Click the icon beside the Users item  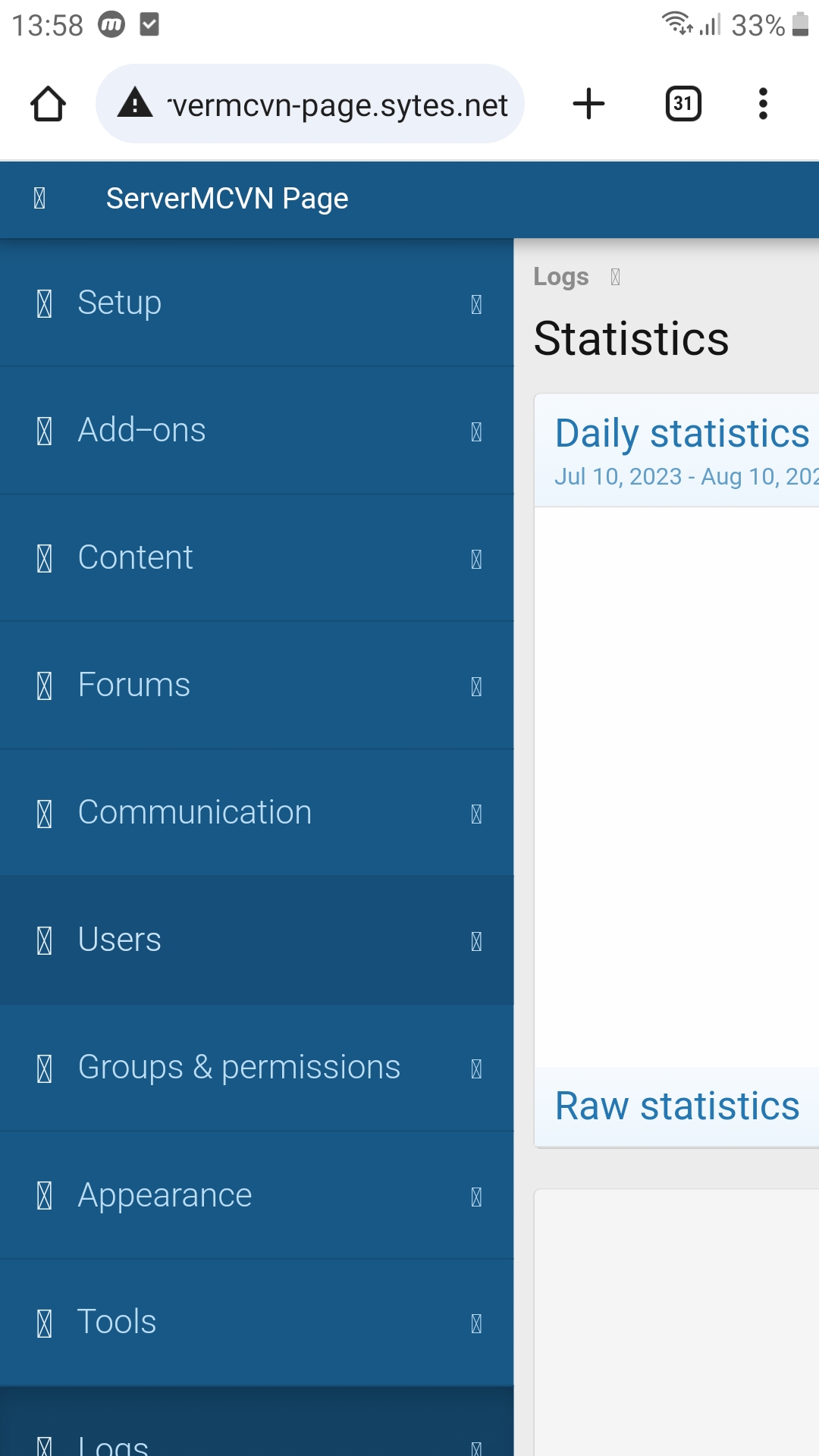click(x=45, y=941)
